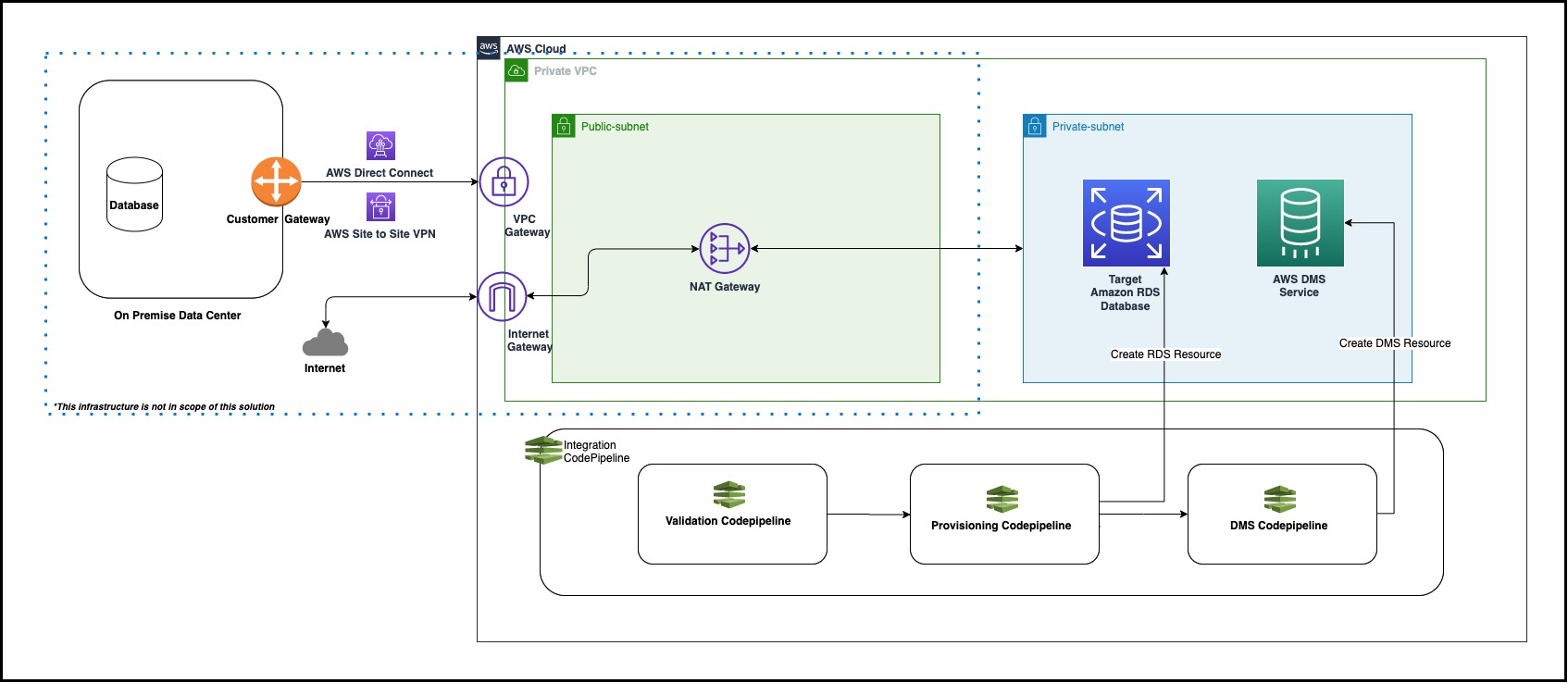Image resolution: width=1568 pixels, height=683 pixels.
Task: Click the 'Private VPC' label
Action: pos(566,71)
